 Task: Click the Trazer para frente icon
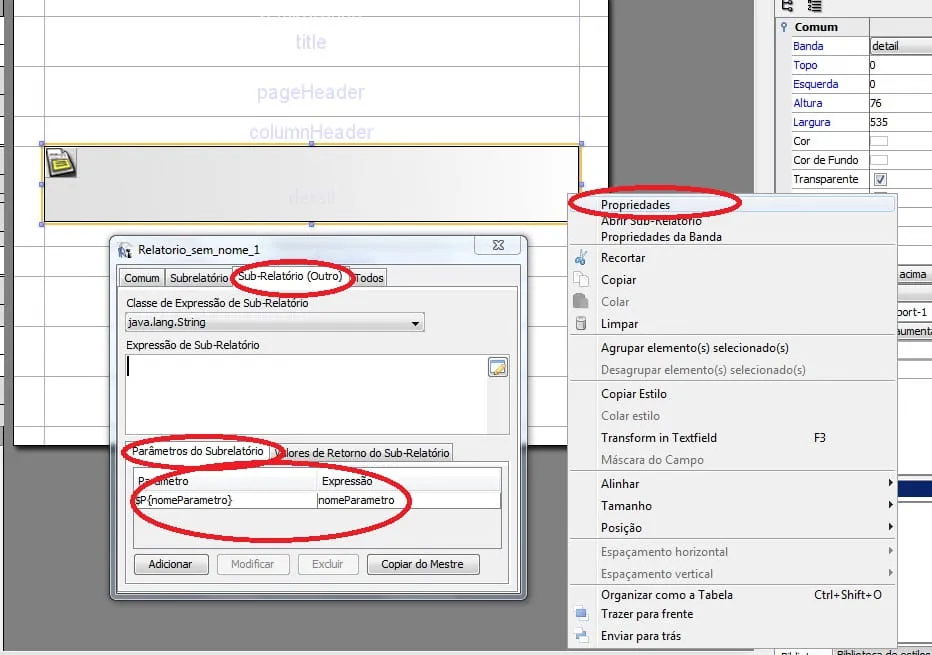(581, 613)
